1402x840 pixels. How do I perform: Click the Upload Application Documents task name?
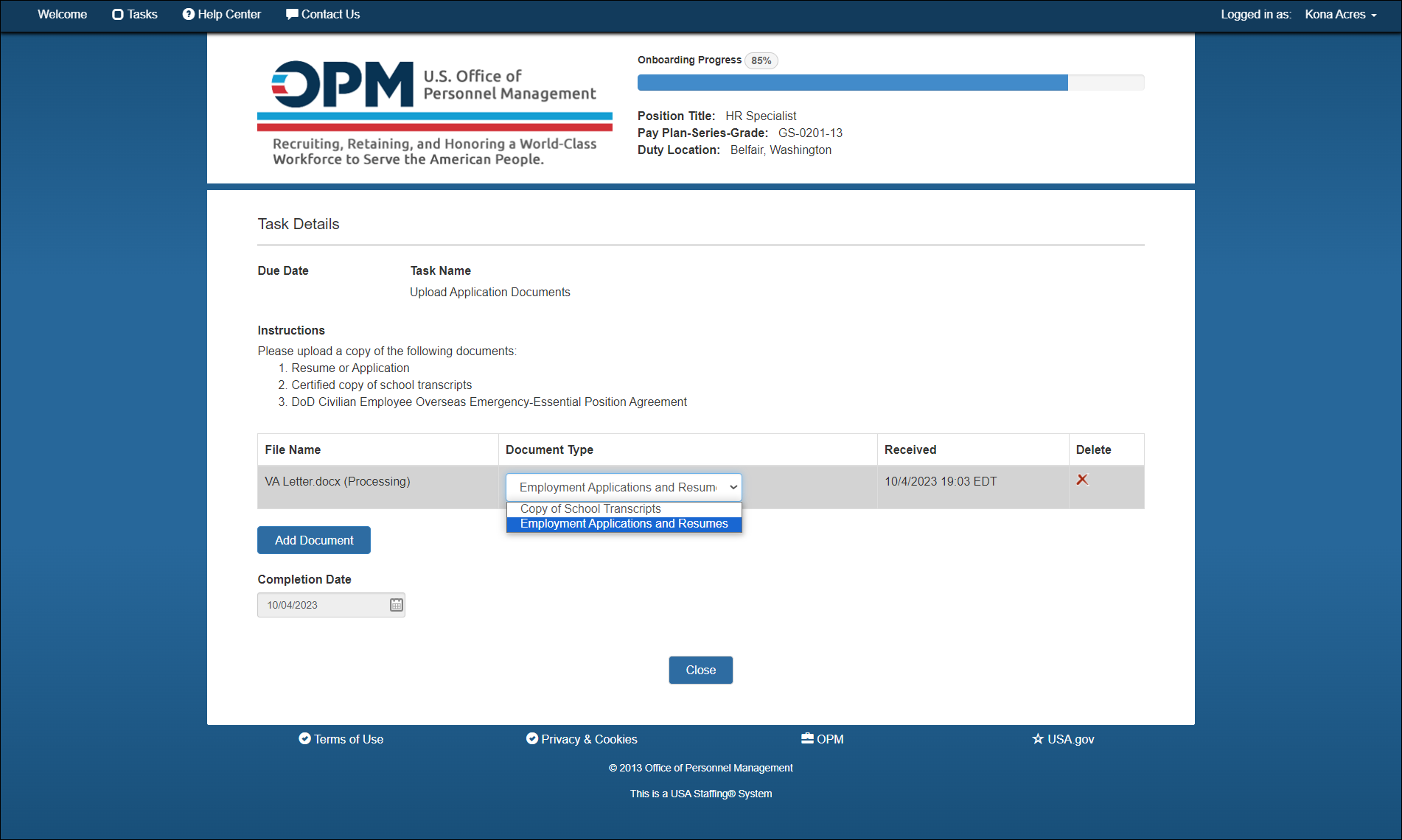pos(489,292)
